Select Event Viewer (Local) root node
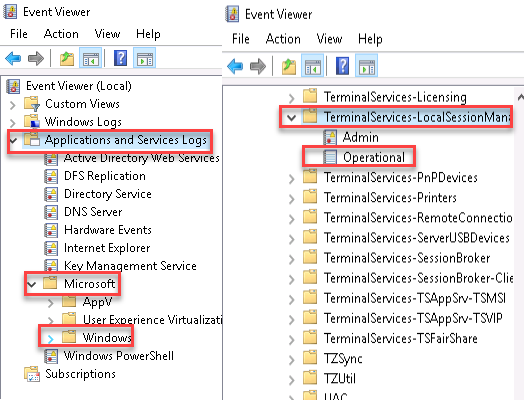524x400 pixels. [x=79, y=86]
